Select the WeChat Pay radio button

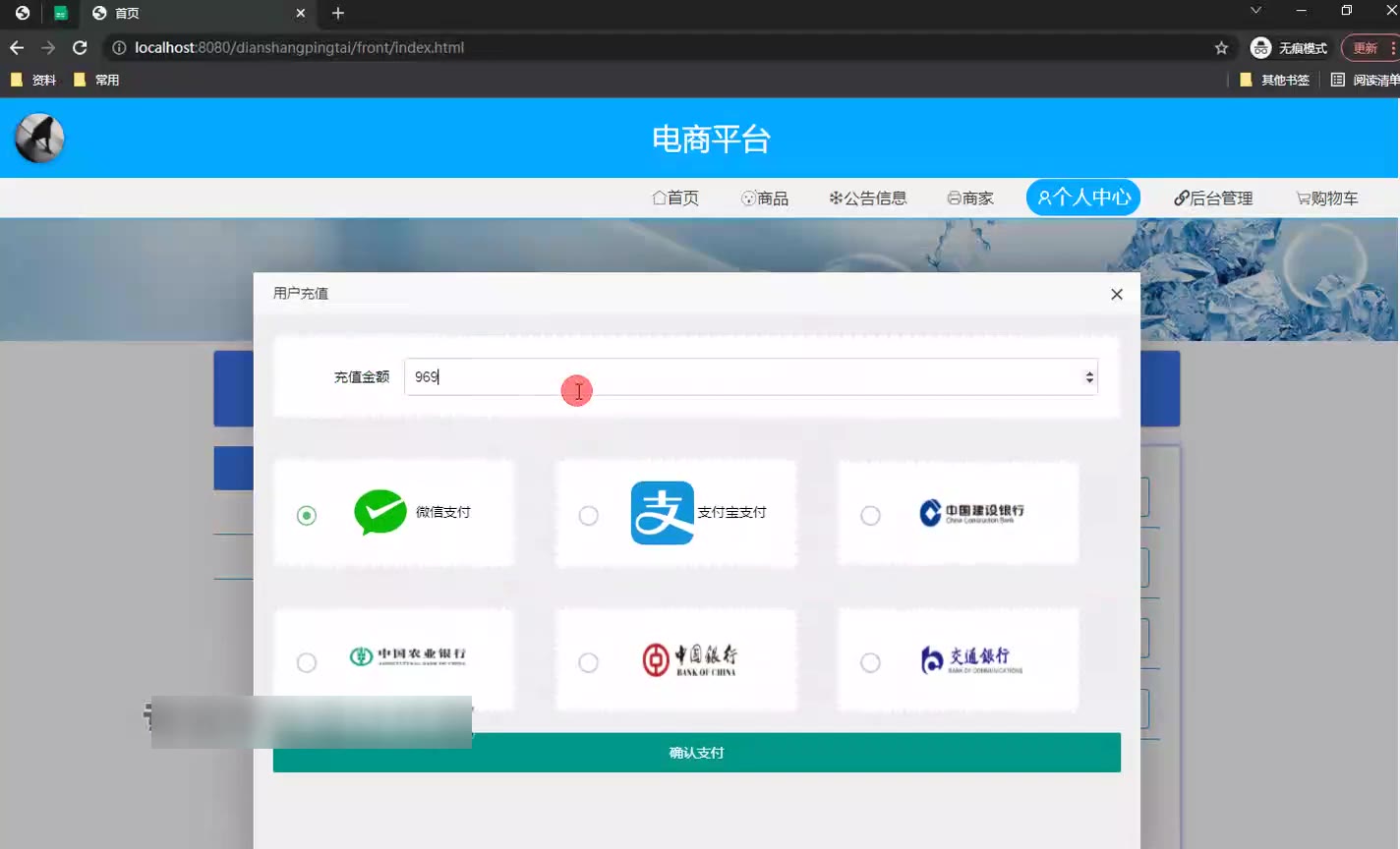point(307,515)
